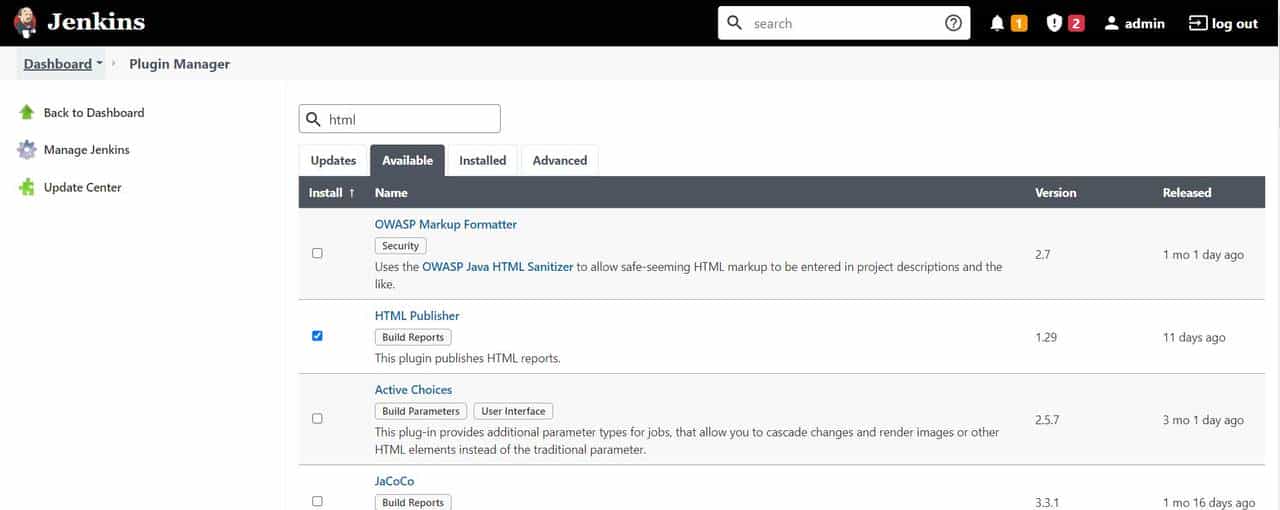Open orange notification count badge 1
This screenshot has width=1280, height=510.
(1019, 23)
